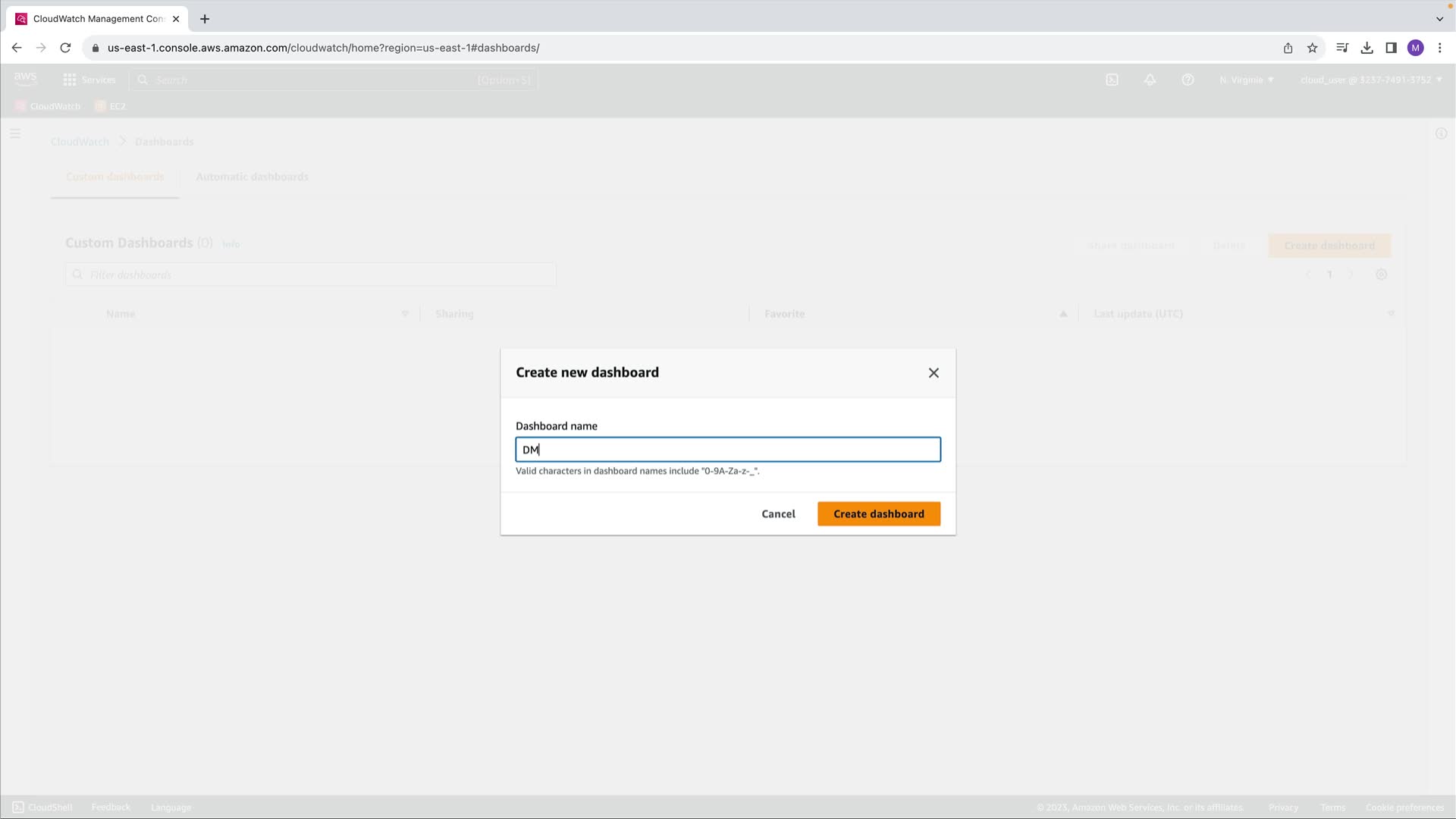This screenshot has width=1456, height=819.
Task: Click the AWS logo home icon
Action: tap(25, 79)
